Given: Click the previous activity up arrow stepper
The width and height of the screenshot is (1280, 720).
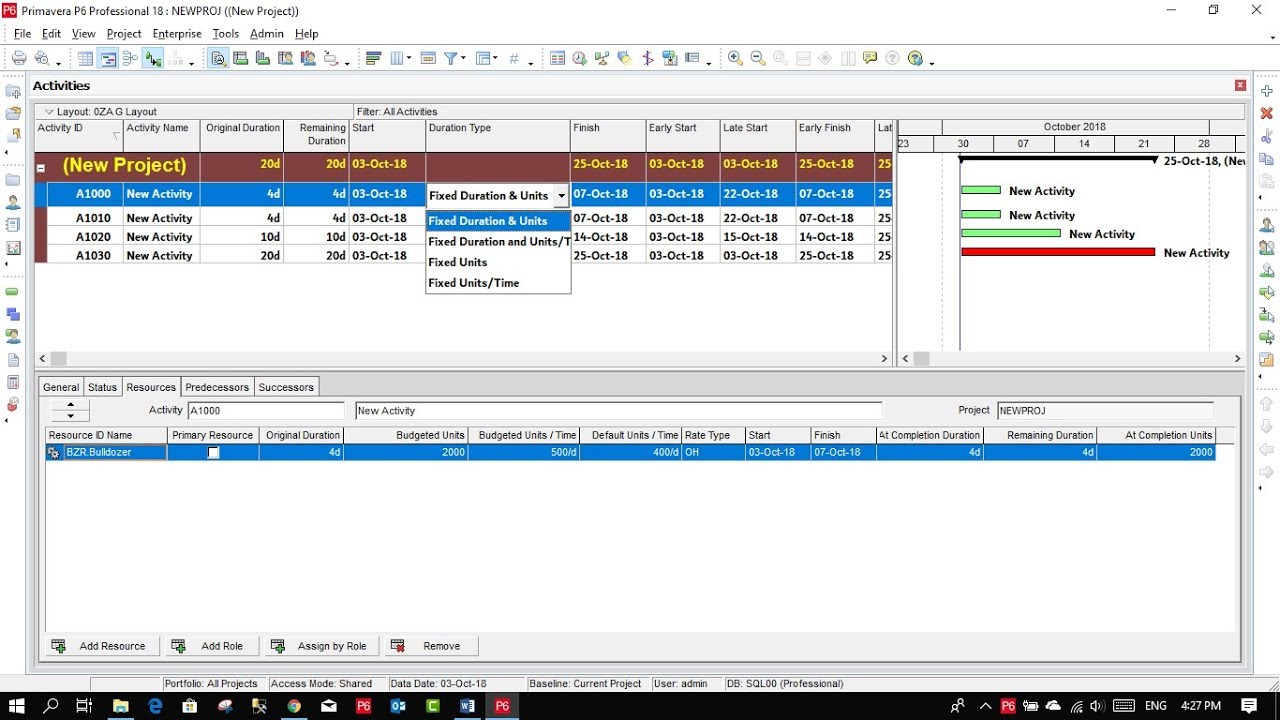Looking at the screenshot, I should (70, 405).
